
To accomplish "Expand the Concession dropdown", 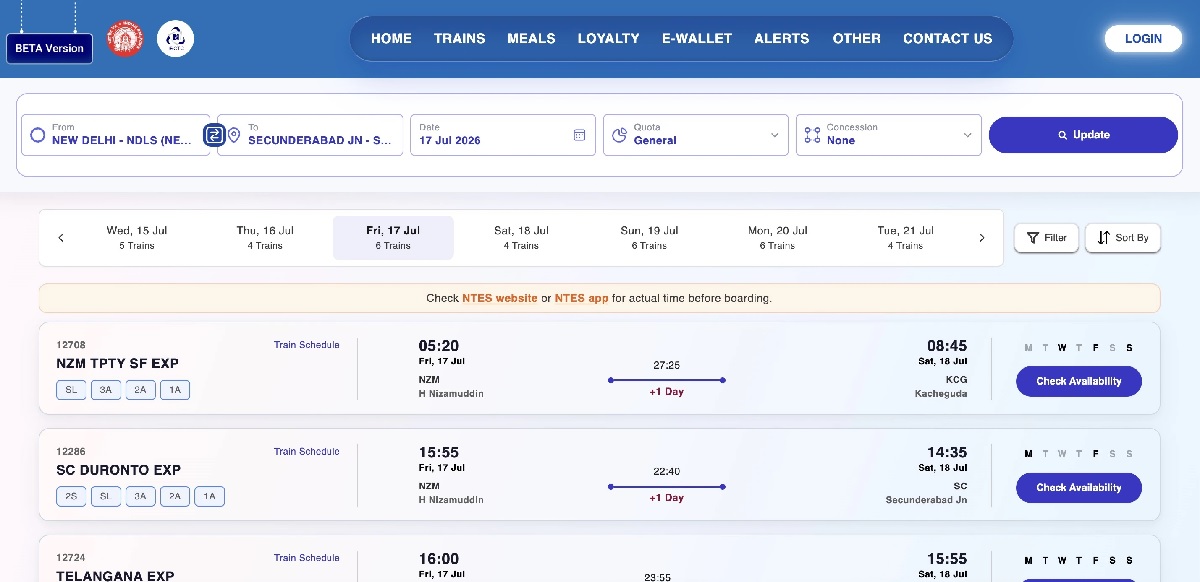I will point(889,135).
